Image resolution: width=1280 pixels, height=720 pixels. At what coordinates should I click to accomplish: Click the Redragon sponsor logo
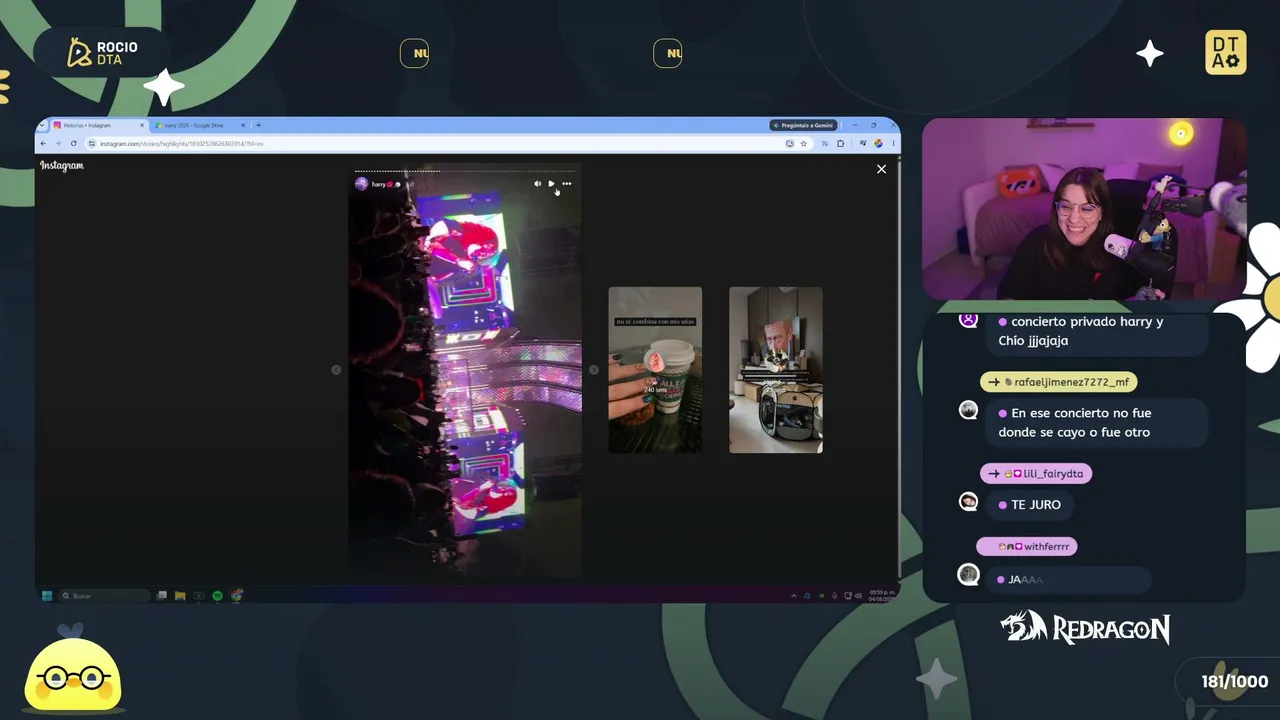(1085, 628)
